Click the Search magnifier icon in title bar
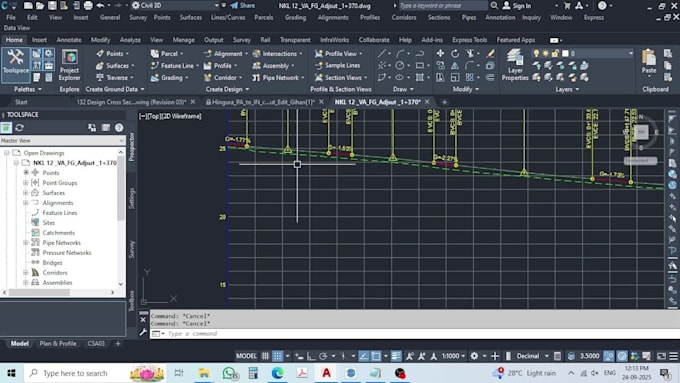Screen dimensions: 680x383 (494, 6)
